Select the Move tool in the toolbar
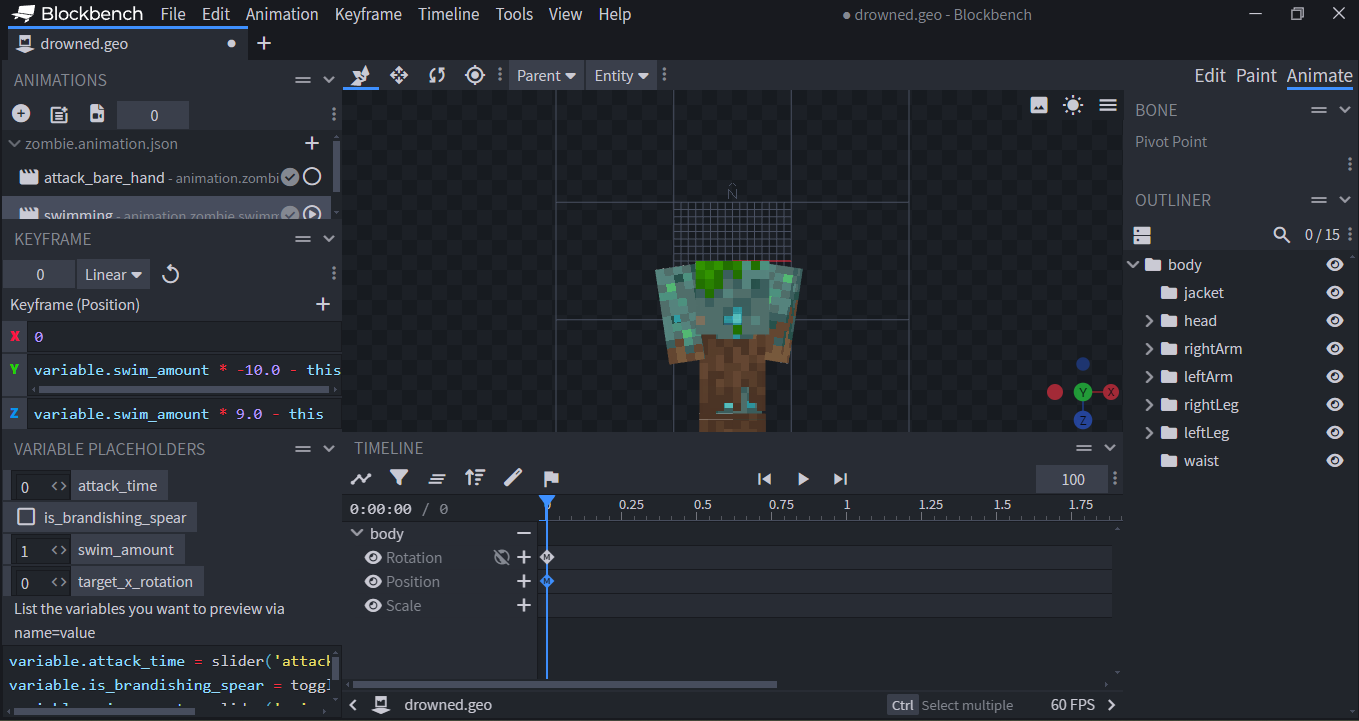 coord(399,75)
